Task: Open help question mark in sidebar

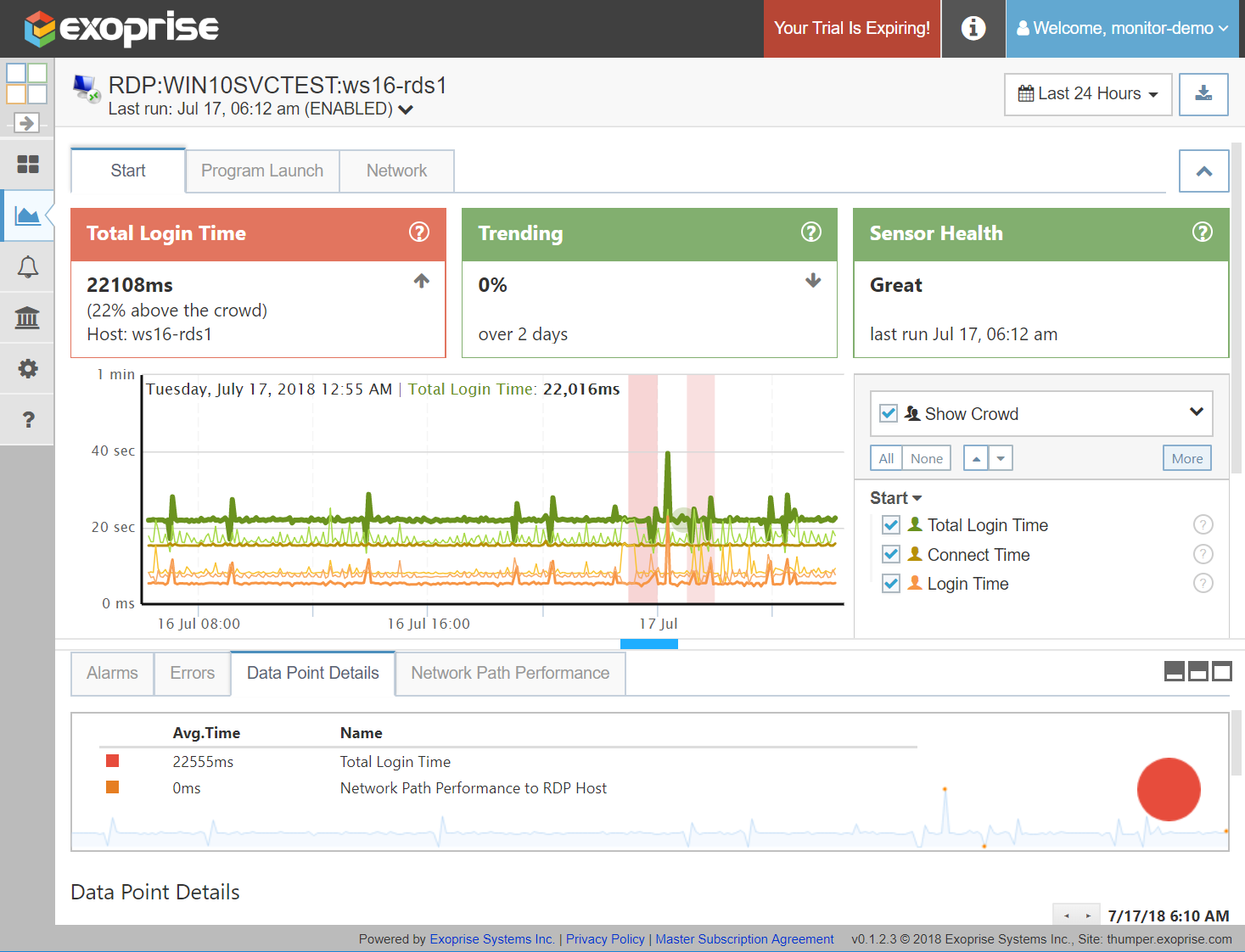Action: pos(27,419)
